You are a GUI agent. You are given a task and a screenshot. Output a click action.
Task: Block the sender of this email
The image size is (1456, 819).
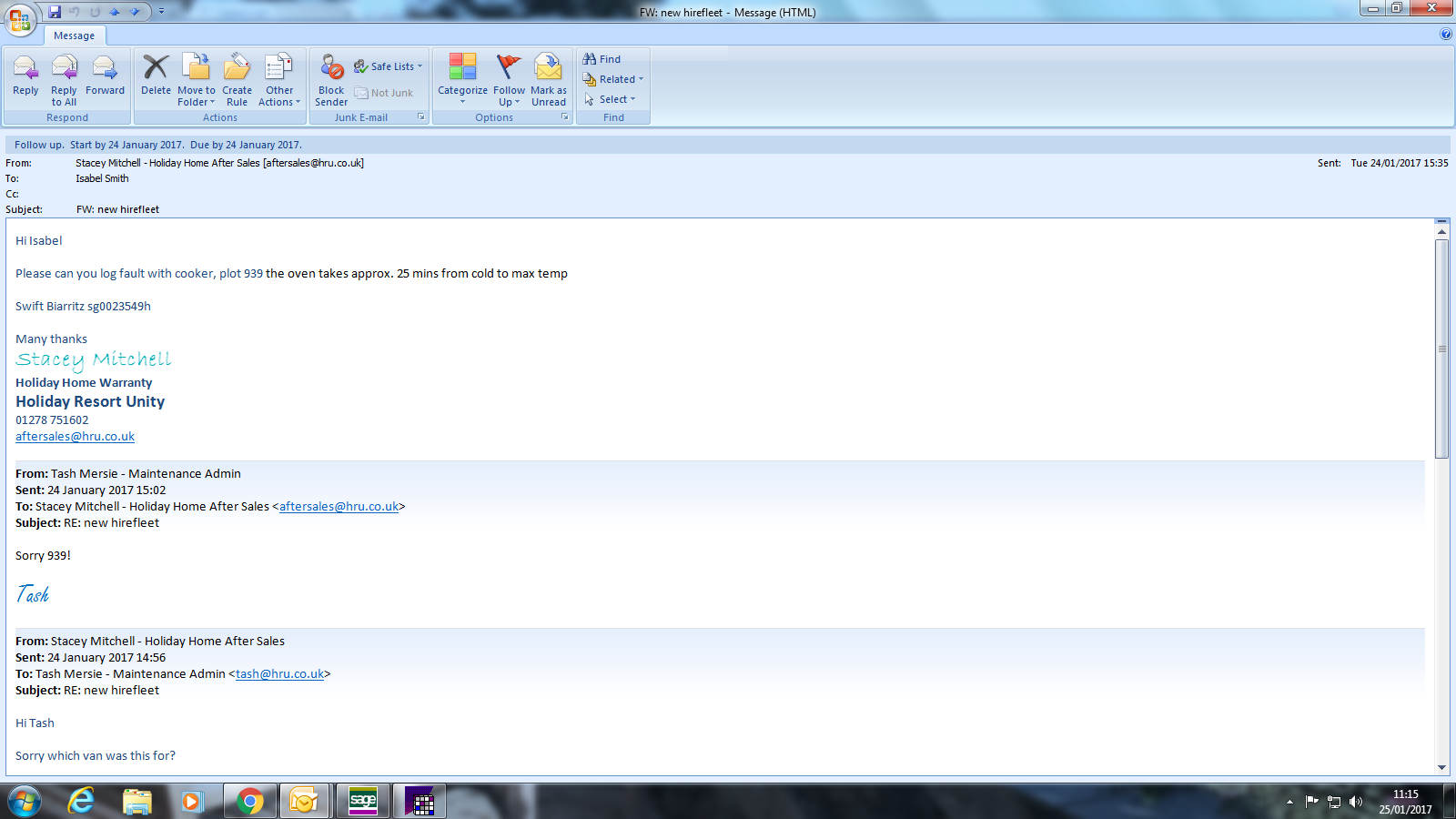331,80
